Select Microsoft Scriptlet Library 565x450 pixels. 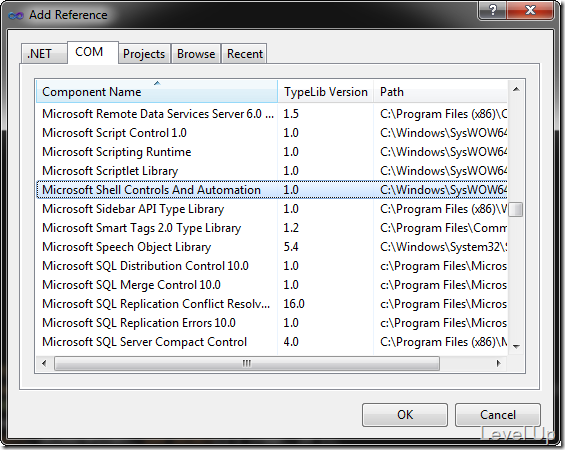[272, 171]
